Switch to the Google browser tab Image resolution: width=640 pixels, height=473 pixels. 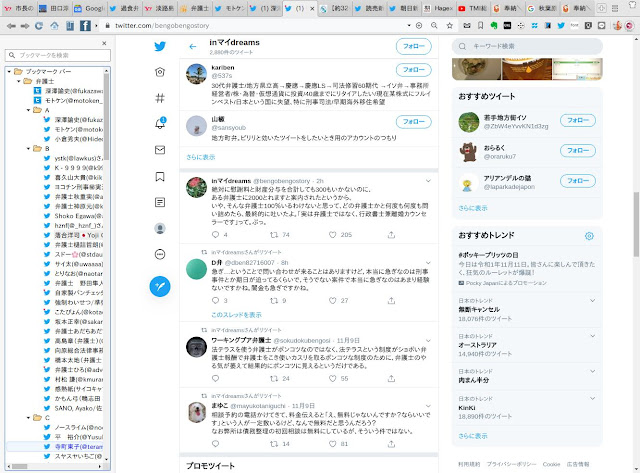(x=90, y=8)
